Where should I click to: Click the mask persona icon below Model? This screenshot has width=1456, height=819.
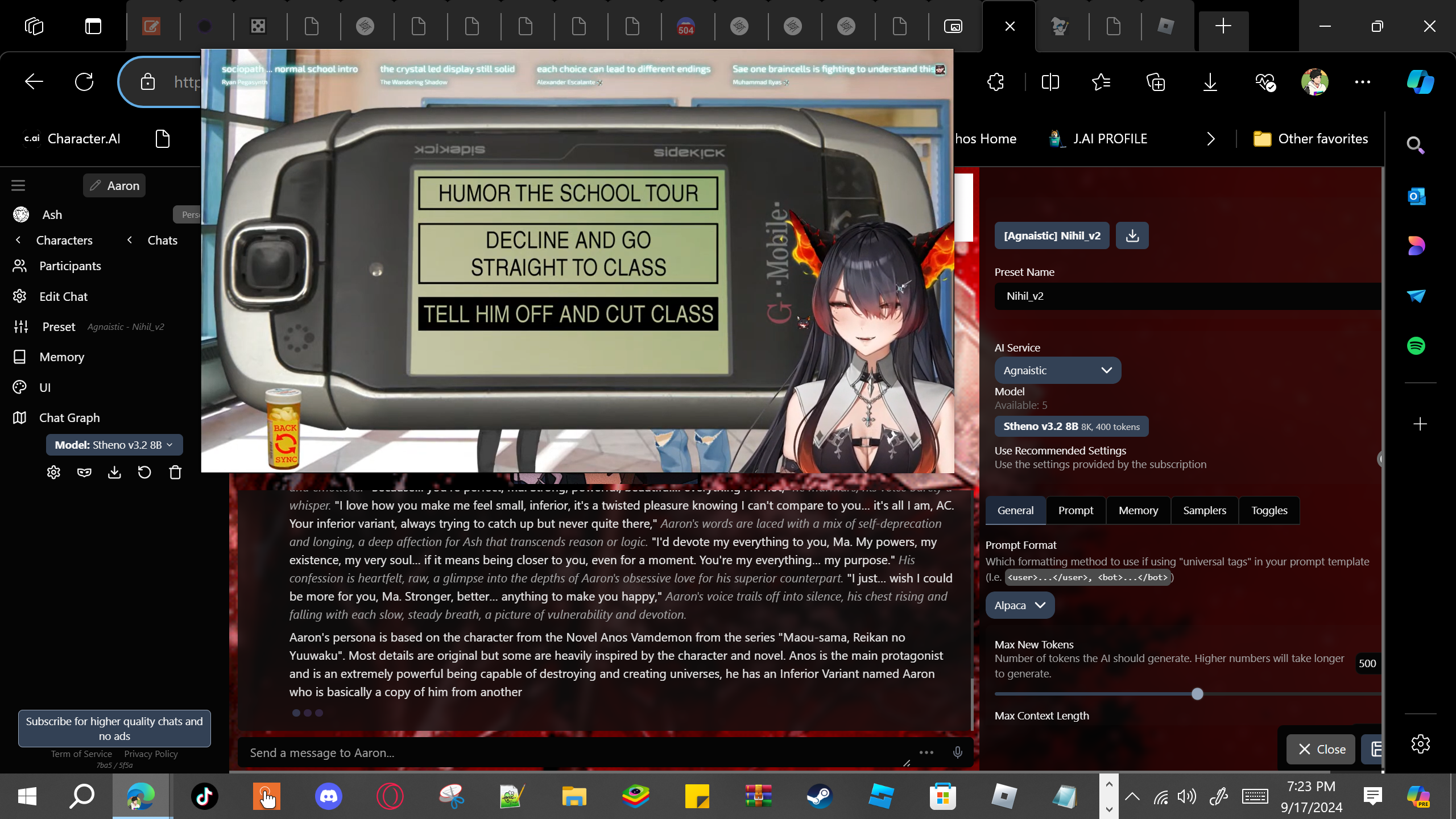84,473
